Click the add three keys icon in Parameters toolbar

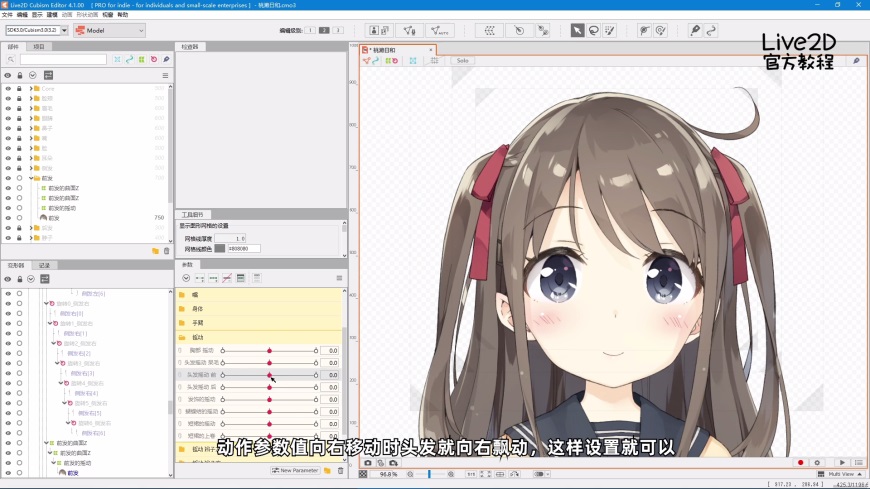[x=213, y=278]
